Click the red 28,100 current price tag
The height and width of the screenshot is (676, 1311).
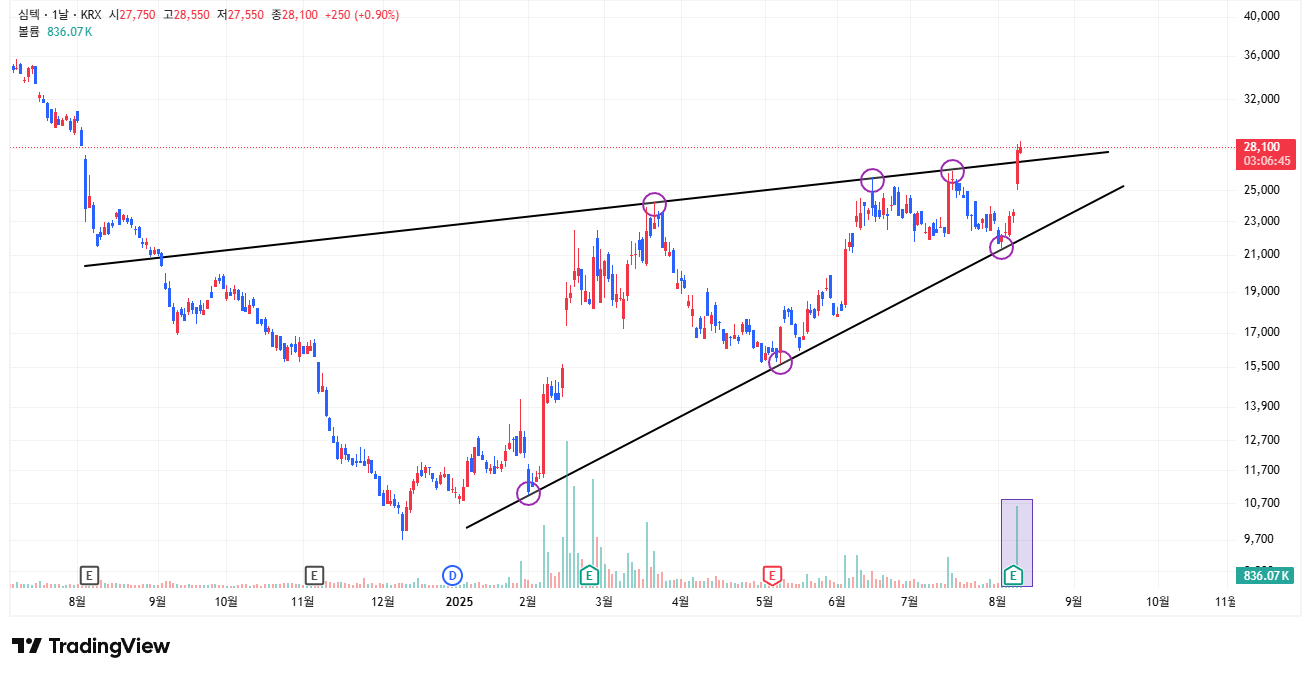(x=1265, y=153)
